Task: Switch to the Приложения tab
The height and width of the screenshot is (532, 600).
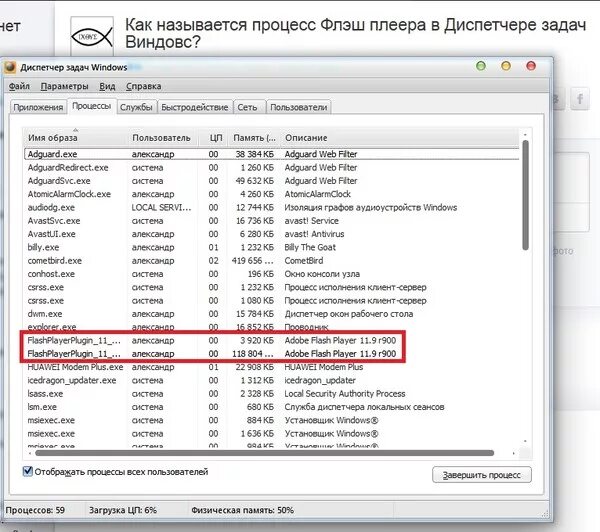Action: point(38,107)
